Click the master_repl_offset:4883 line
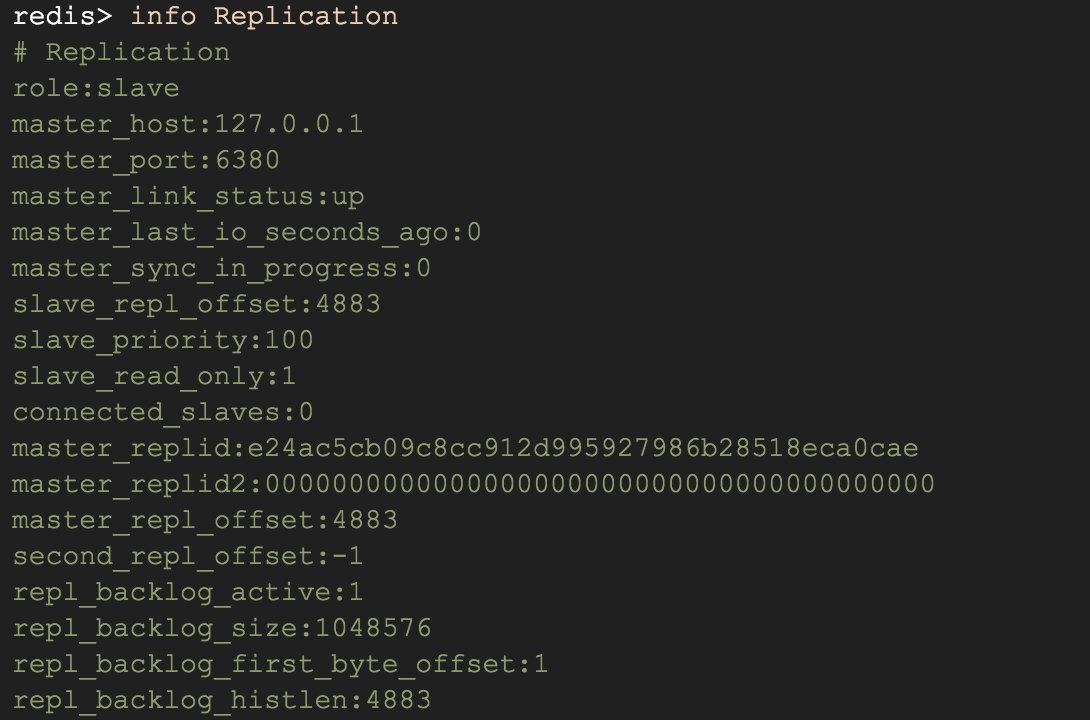 [x=205, y=520]
